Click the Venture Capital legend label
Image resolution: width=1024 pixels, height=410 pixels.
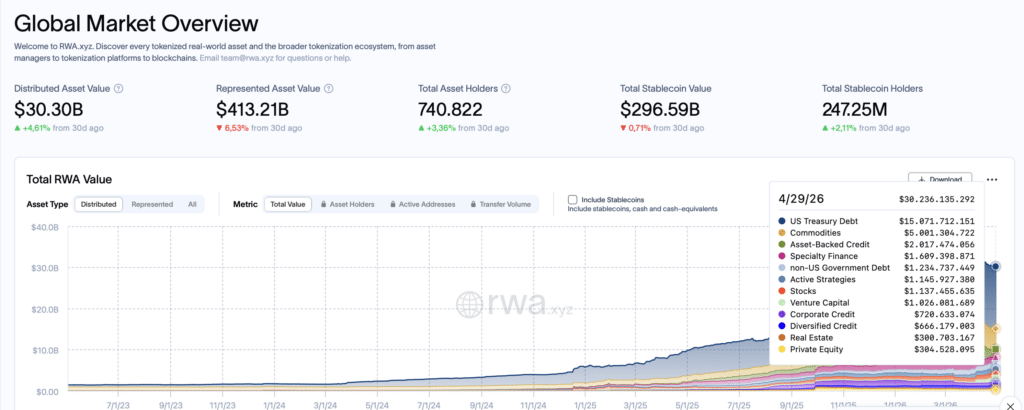click(x=820, y=303)
